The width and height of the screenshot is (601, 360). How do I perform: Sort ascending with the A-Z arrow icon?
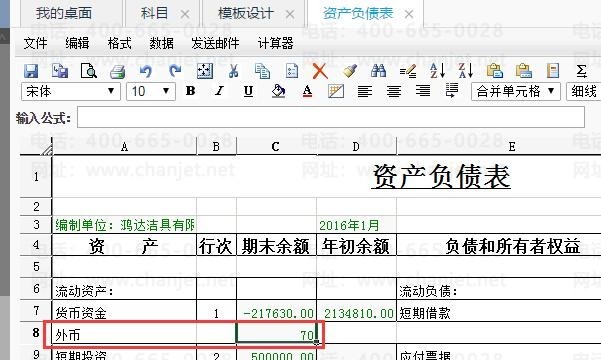(x=437, y=71)
